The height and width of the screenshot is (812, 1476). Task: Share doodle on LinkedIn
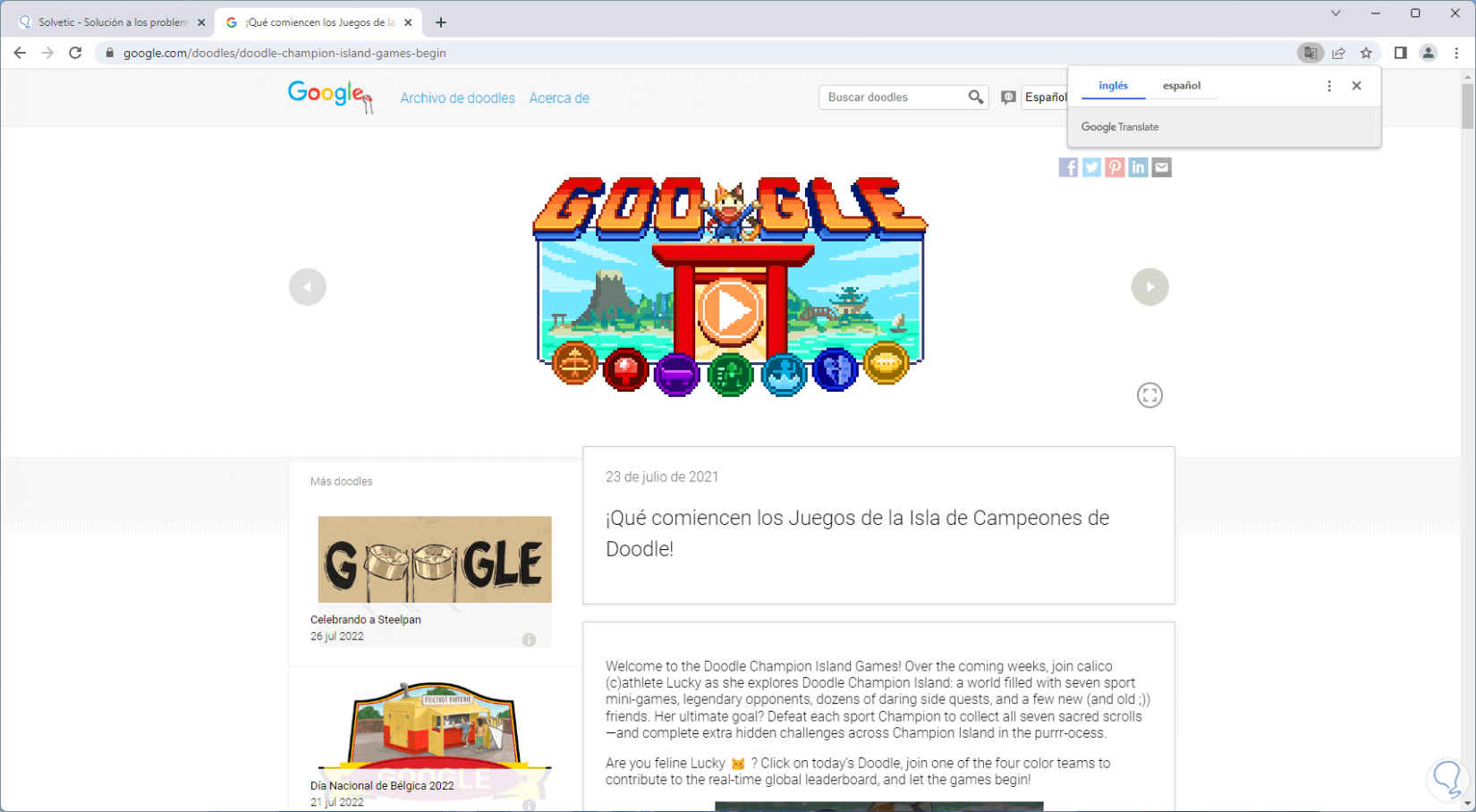pos(1138,167)
